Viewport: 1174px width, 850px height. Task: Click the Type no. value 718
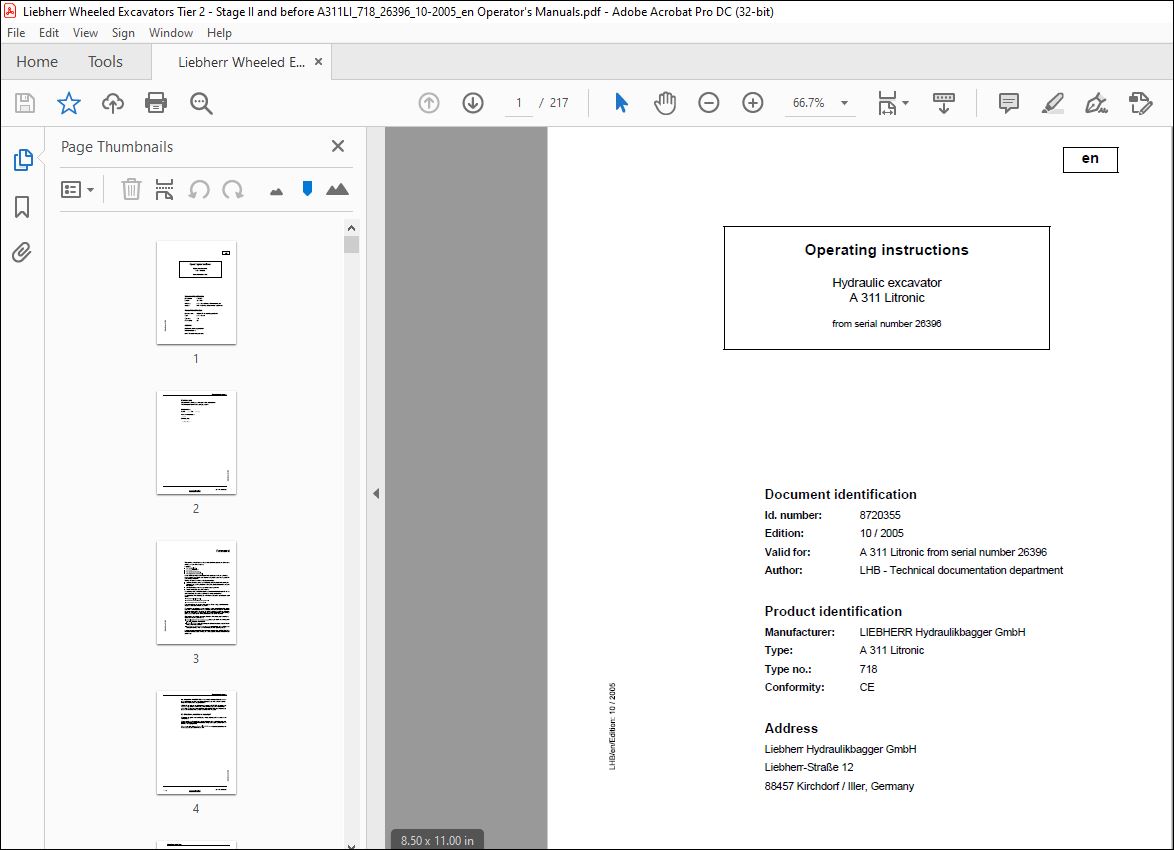tap(868, 669)
